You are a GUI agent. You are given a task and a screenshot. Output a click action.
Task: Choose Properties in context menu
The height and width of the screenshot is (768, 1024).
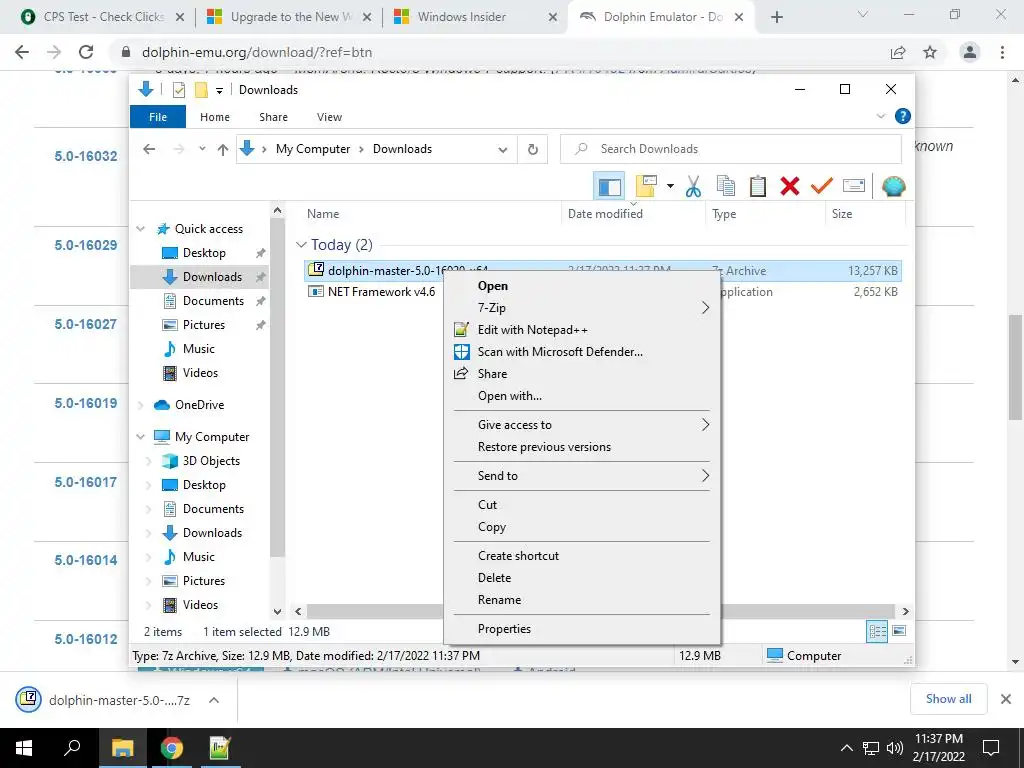(581, 629)
